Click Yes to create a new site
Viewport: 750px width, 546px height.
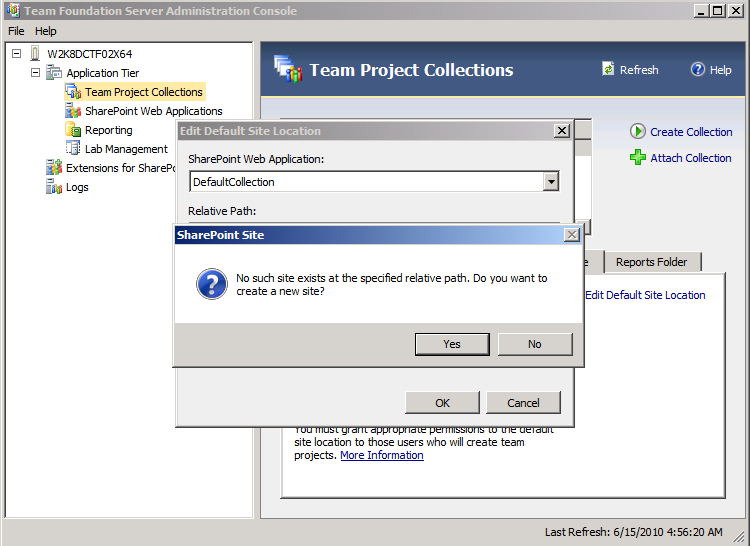(x=452, y=344)
